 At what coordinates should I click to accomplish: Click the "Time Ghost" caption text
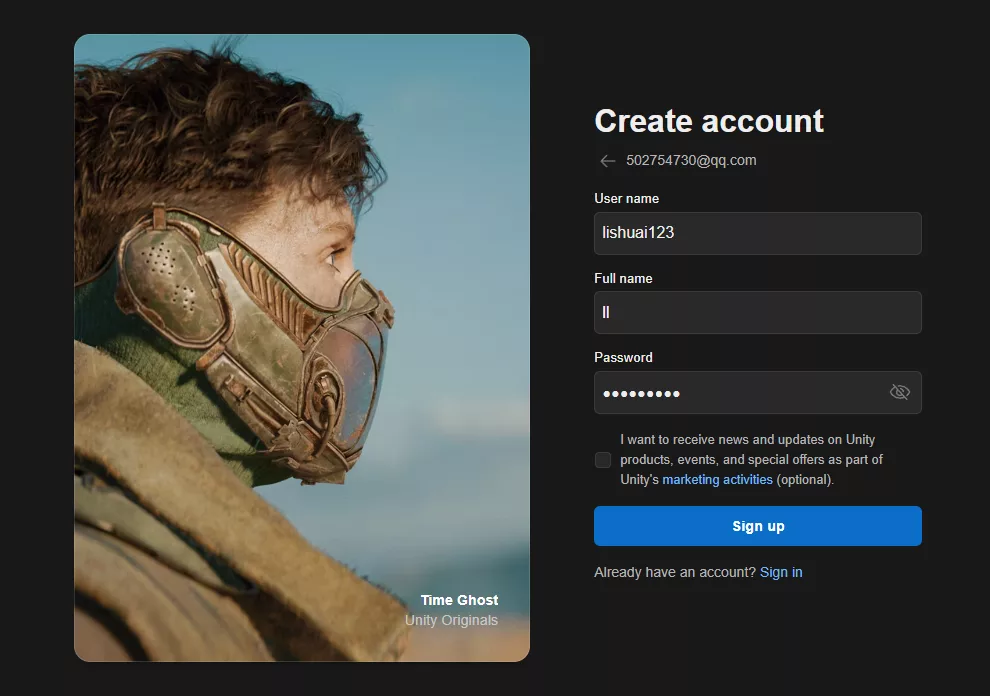pyautogui.click(x=459, y=600)
